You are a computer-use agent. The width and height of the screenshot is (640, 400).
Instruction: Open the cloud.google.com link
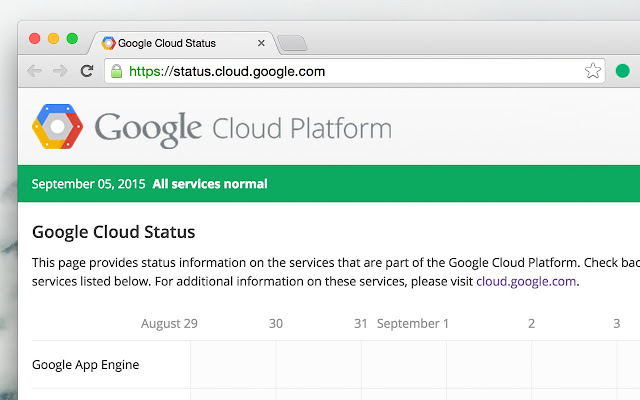pos(526,281)
